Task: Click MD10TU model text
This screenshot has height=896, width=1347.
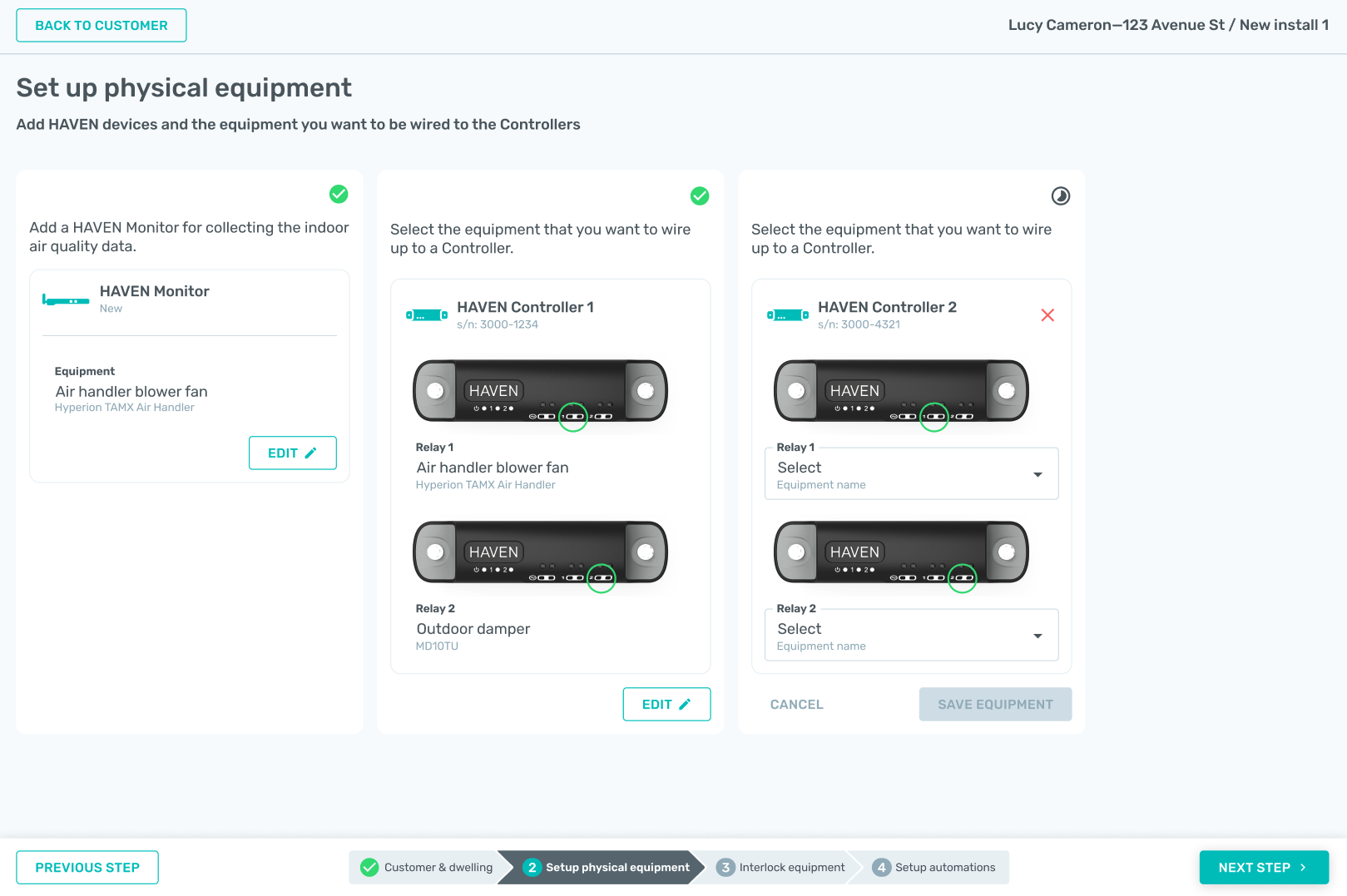Action: click(437, 646)
